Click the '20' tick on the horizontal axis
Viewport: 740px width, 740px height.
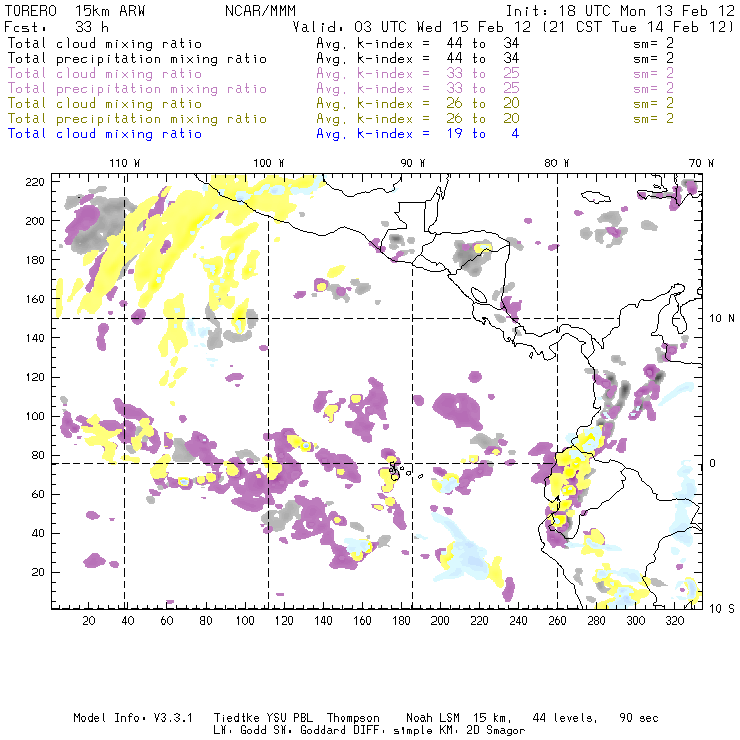coord(89,621)
